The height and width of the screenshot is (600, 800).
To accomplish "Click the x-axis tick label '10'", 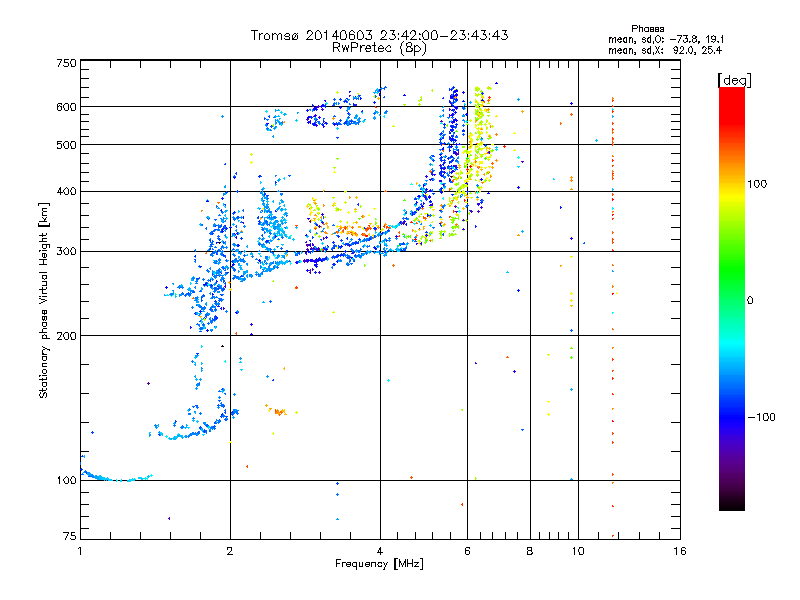I will [x=578, y=551].
